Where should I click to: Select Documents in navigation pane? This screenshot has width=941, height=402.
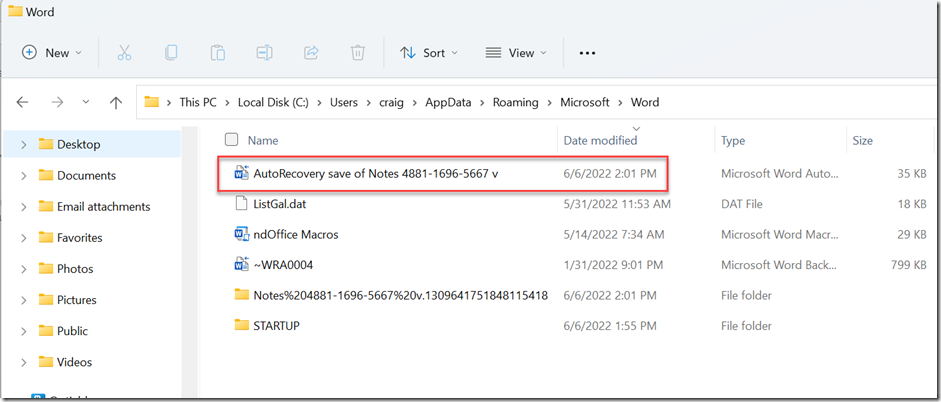86,176
